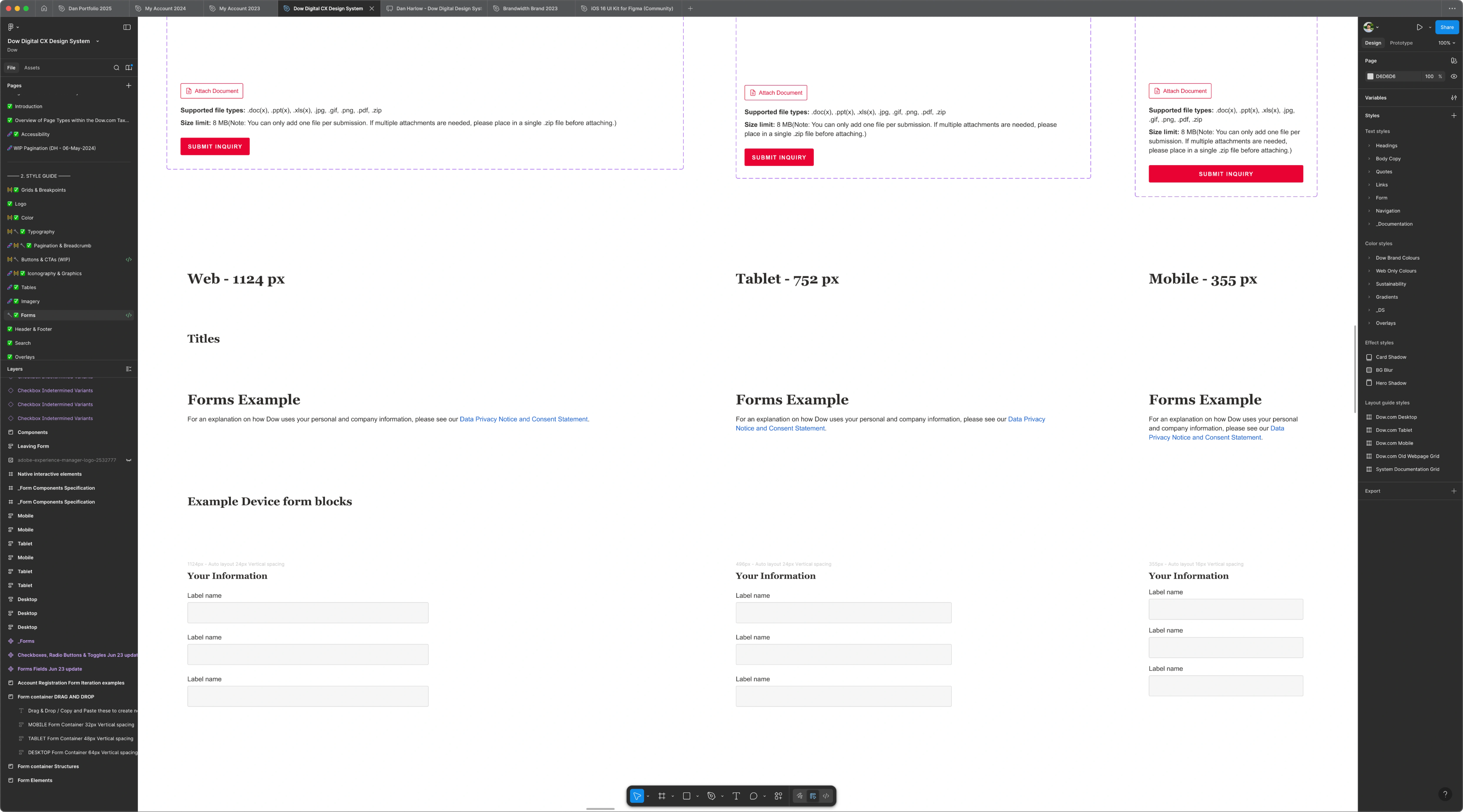The height and width of the screenshot is (812, 1463).
Task: Switch to the Assets tab in the sidebar
Action: (32, 68)
